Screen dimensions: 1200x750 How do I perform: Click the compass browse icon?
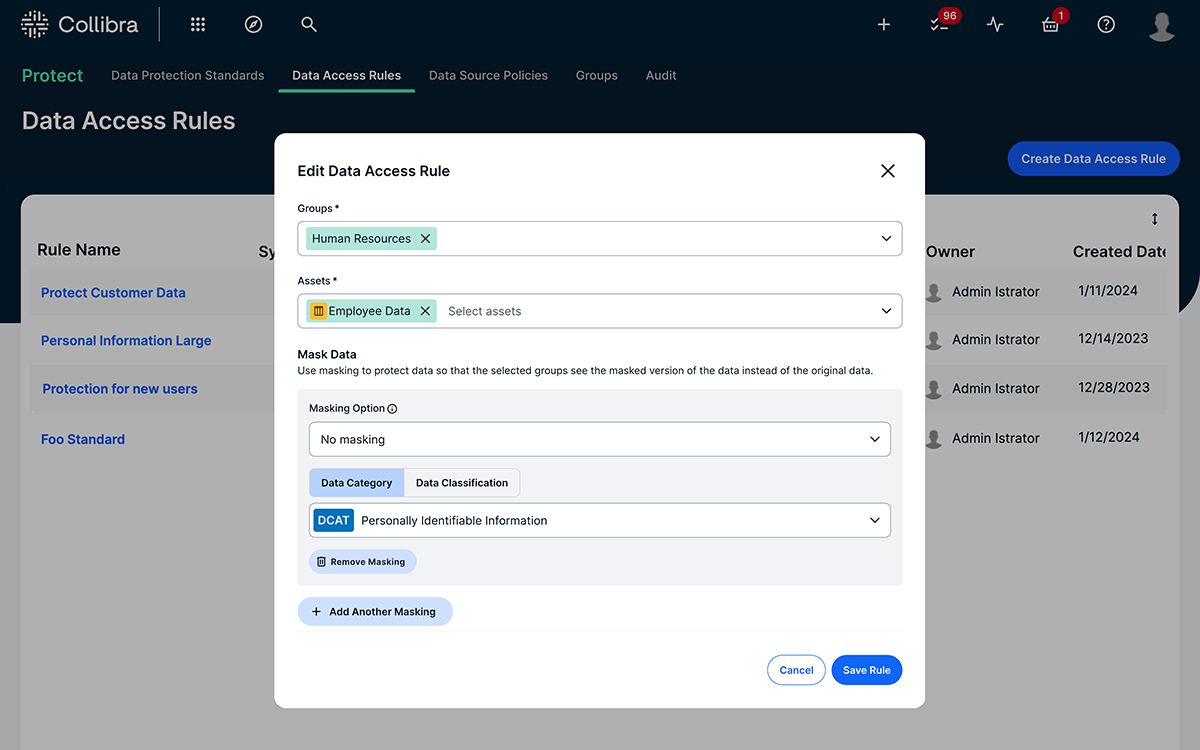click(x=254, y=25)
